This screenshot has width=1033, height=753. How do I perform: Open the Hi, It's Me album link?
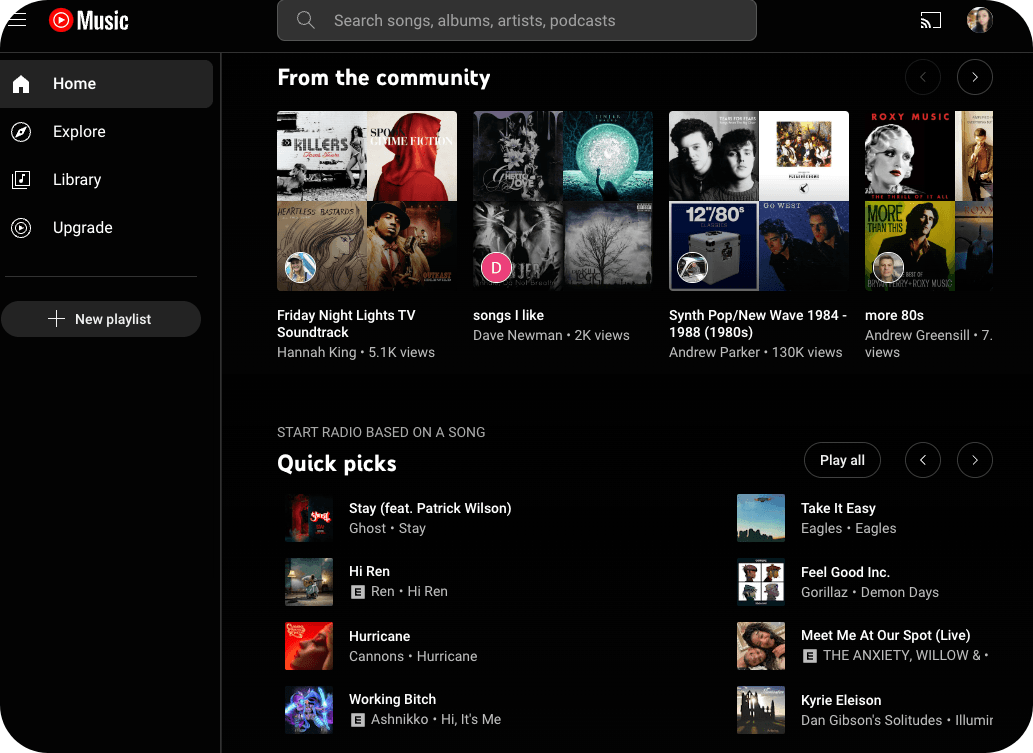point(470,719)
